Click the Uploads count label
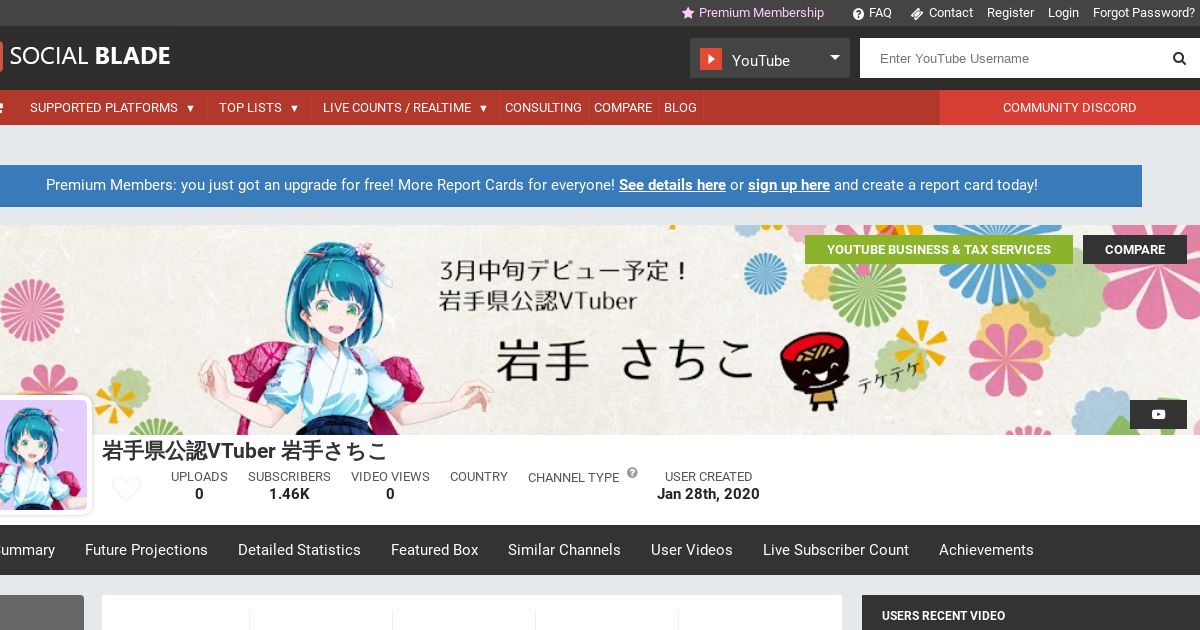The image size is (1200, 630). (199, 477)
